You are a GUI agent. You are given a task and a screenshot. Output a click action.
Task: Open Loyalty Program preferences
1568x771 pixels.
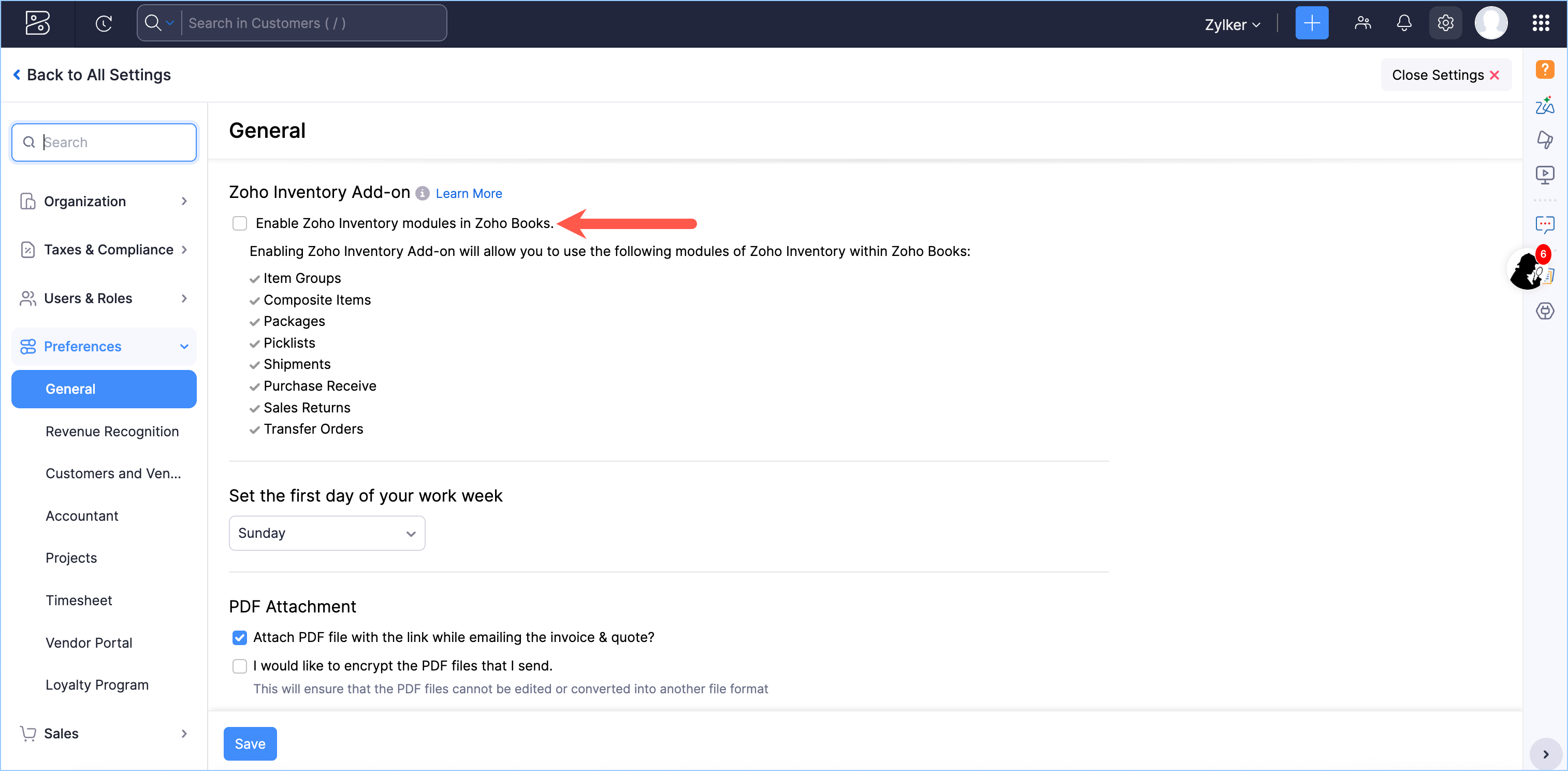[97, 685]
